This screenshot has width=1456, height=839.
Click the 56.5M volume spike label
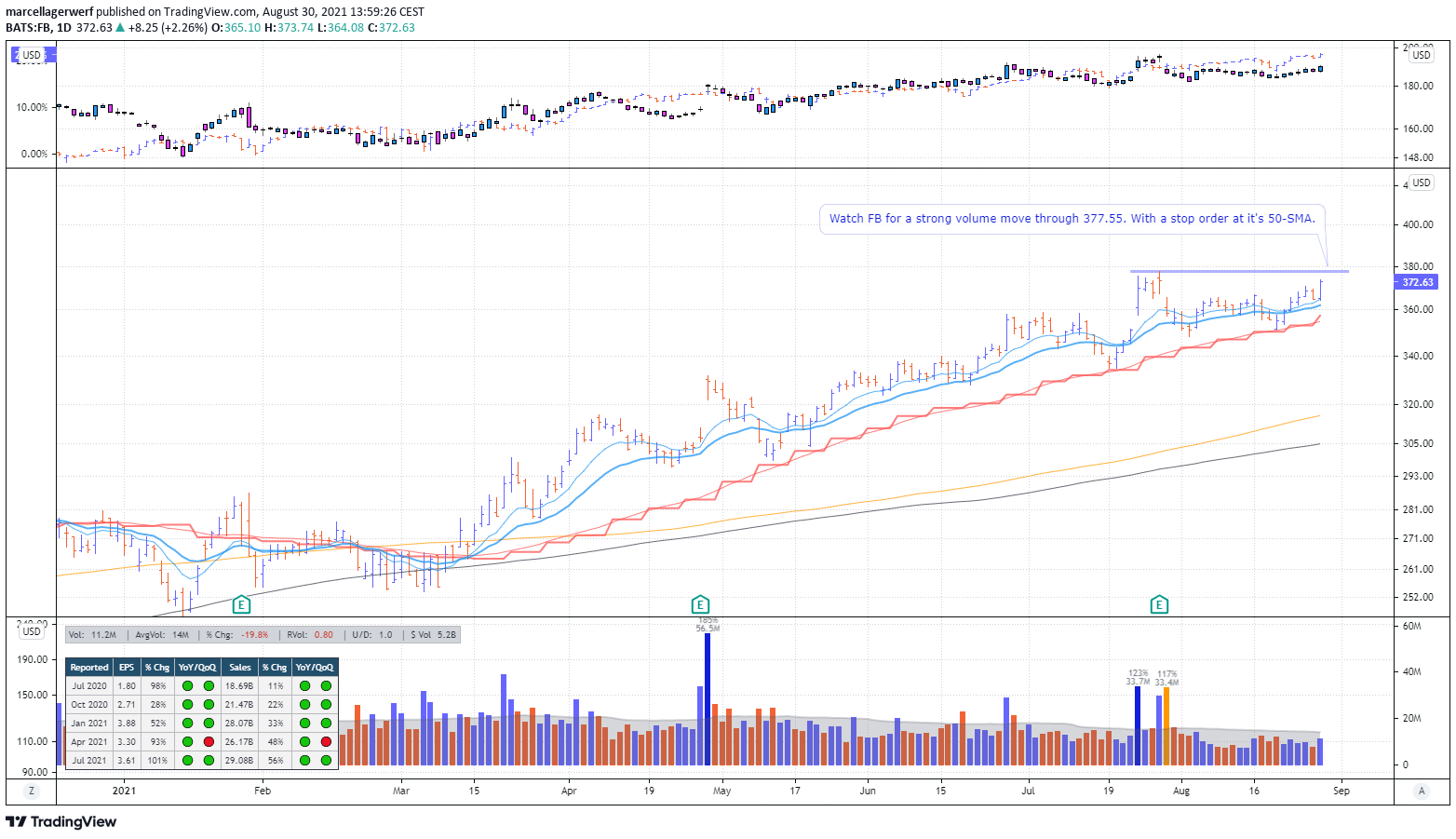click(x=708, y=629)
